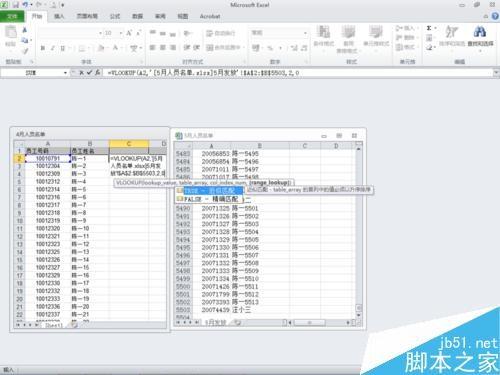Image resolution: width=500 pixels, height=375 pixels.
Task: Open the font size dropdown showing 10
Action: [x=121, y=33]
